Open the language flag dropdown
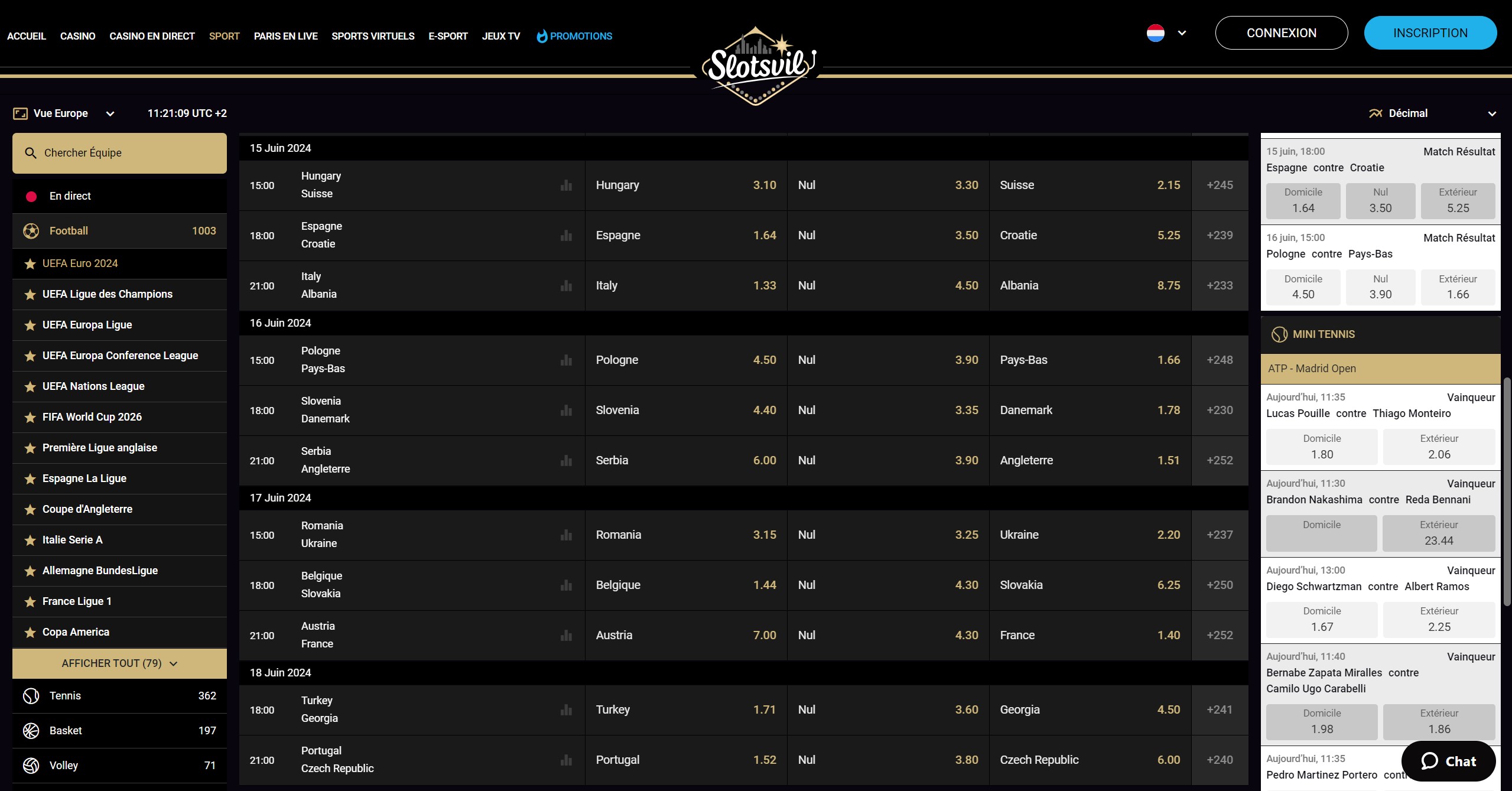 click(1166, 33)
